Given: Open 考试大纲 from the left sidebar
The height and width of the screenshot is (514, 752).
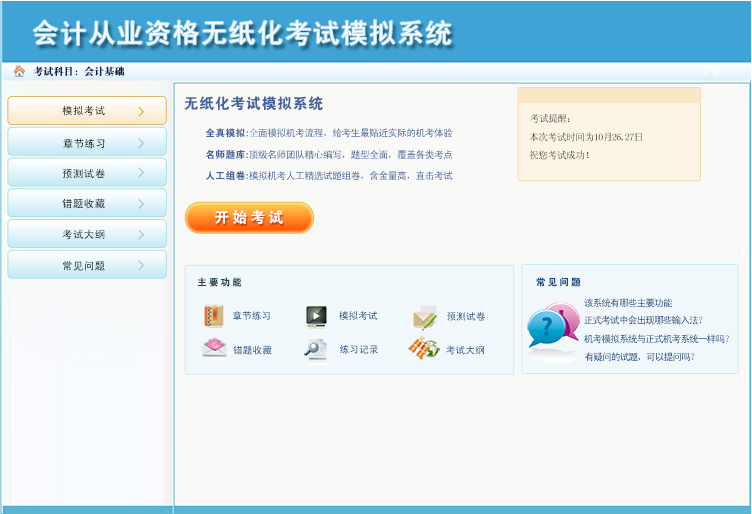Looking at the screenshot, I should point(84,235).
